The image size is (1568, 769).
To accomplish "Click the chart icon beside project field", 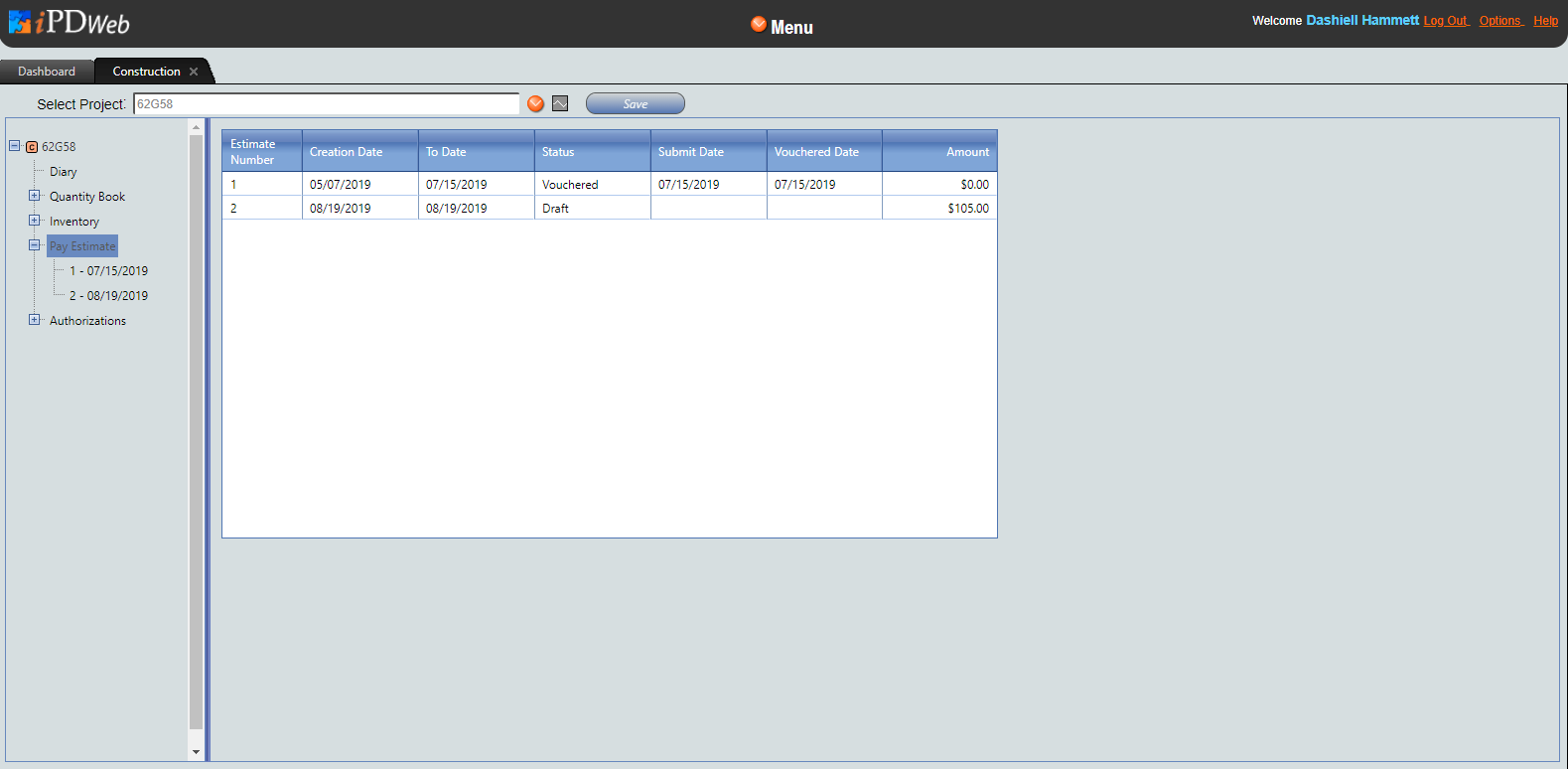I will click(560, 104).
